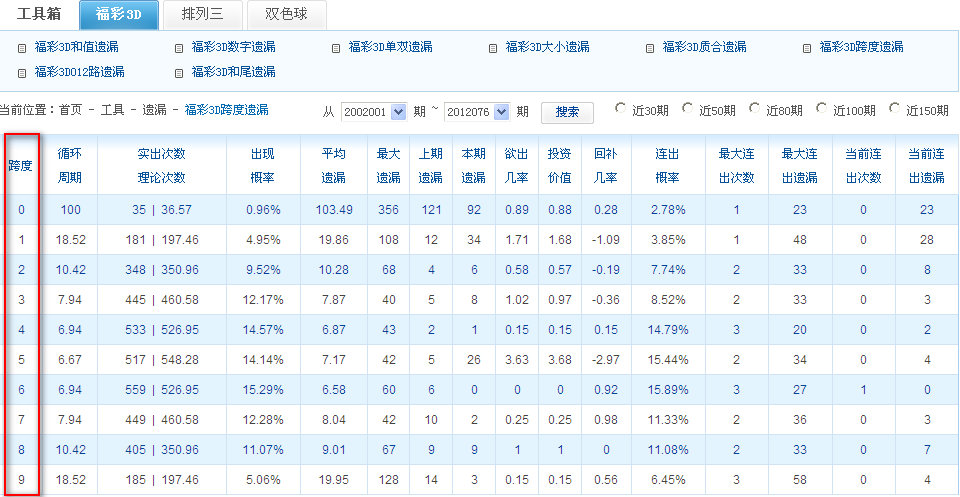960x497 pixels.
Task: Click the icon beside 福彩3D单双遗漏
Action: click(337, 47)
